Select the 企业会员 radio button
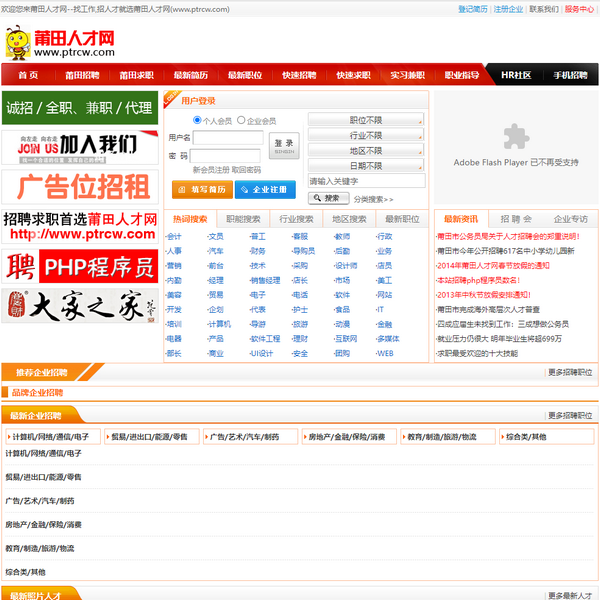The image size is (600, 600). 241,120
